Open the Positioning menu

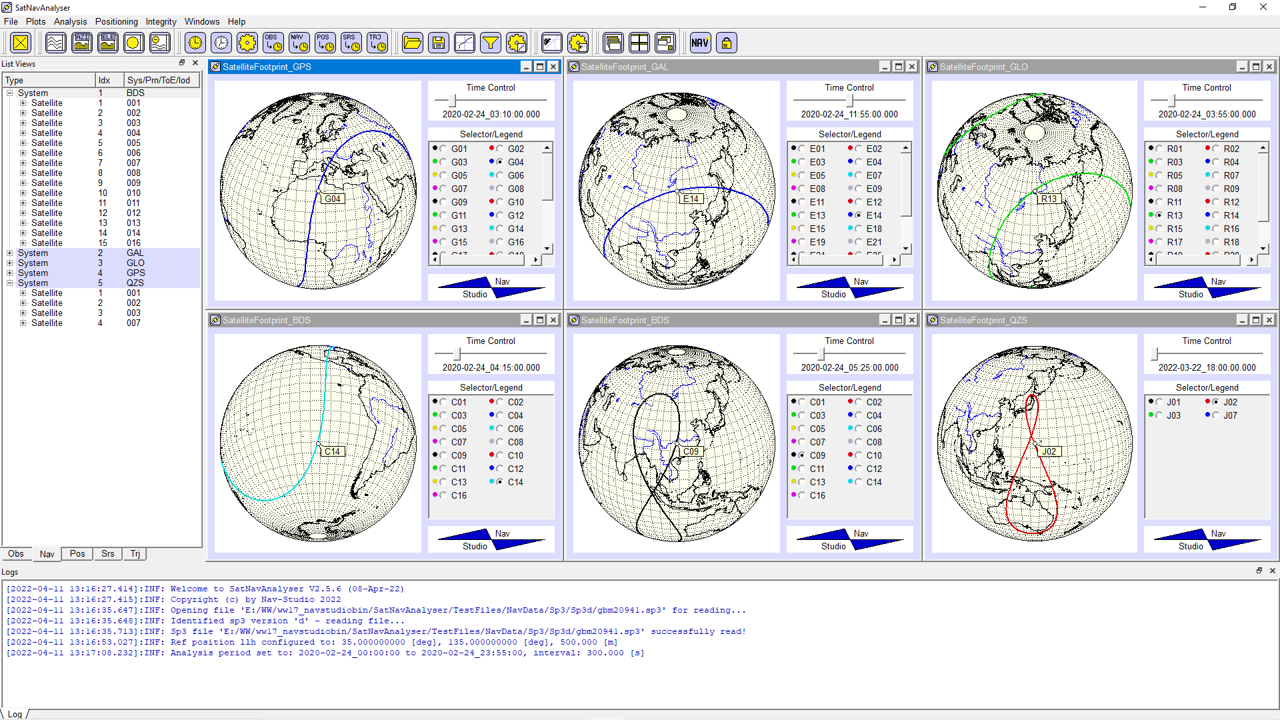coord(116,21)
